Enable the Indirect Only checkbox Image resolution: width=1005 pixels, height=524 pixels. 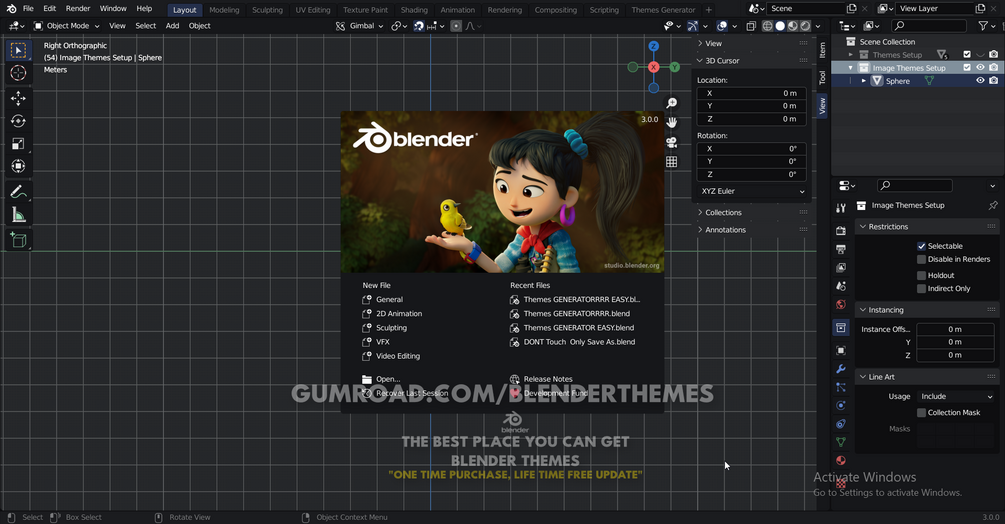click(x=921, y=289)
